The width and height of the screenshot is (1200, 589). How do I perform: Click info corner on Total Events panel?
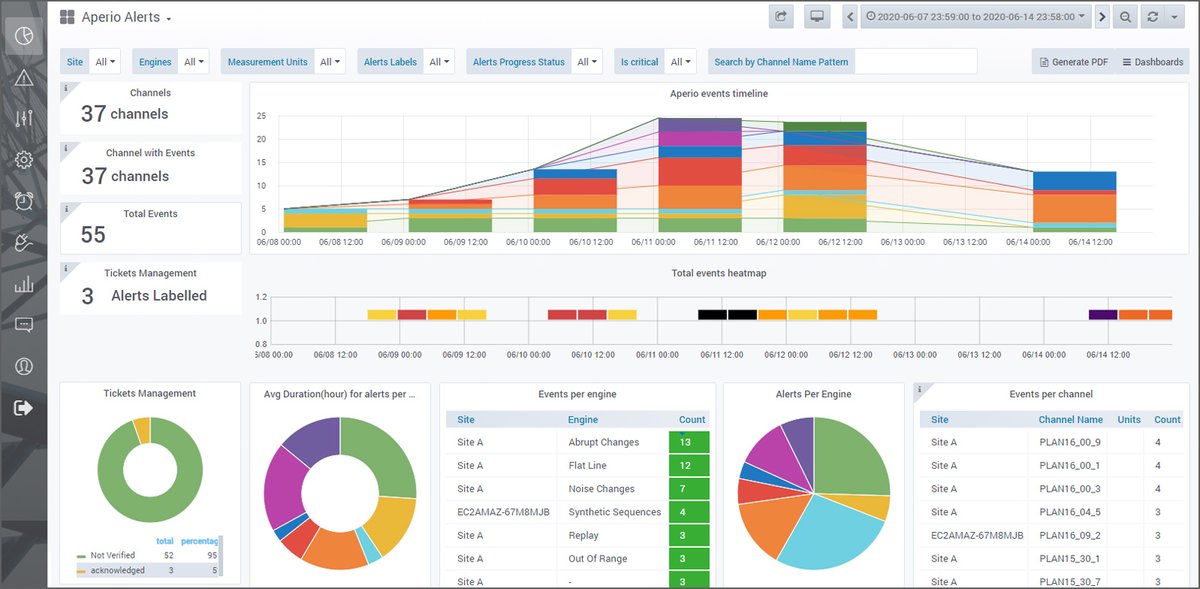(x=65, y=209)
